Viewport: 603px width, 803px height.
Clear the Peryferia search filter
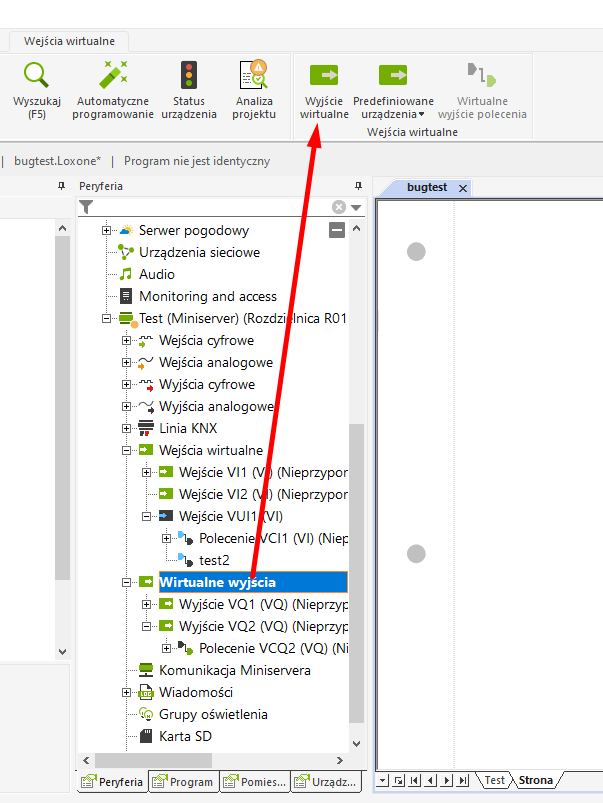(338, 207)
